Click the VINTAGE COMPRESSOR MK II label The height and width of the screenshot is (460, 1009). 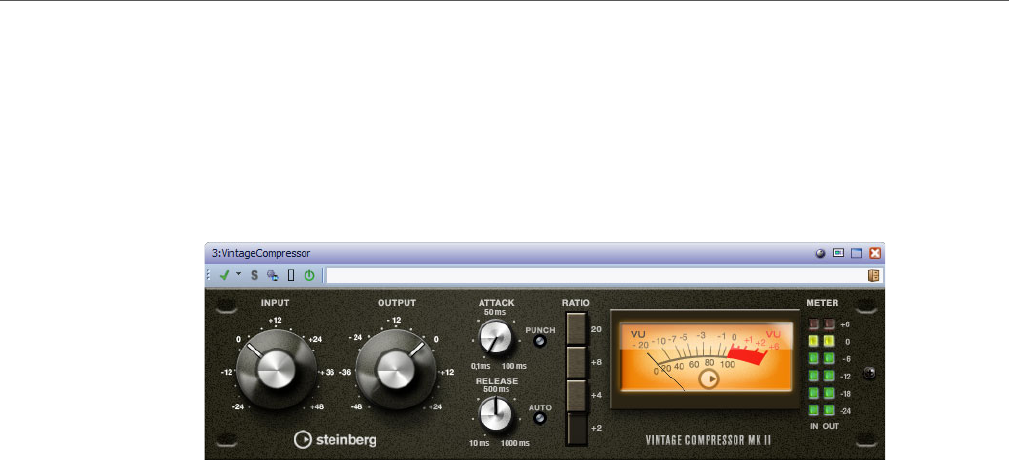click(x=708, y=441)
